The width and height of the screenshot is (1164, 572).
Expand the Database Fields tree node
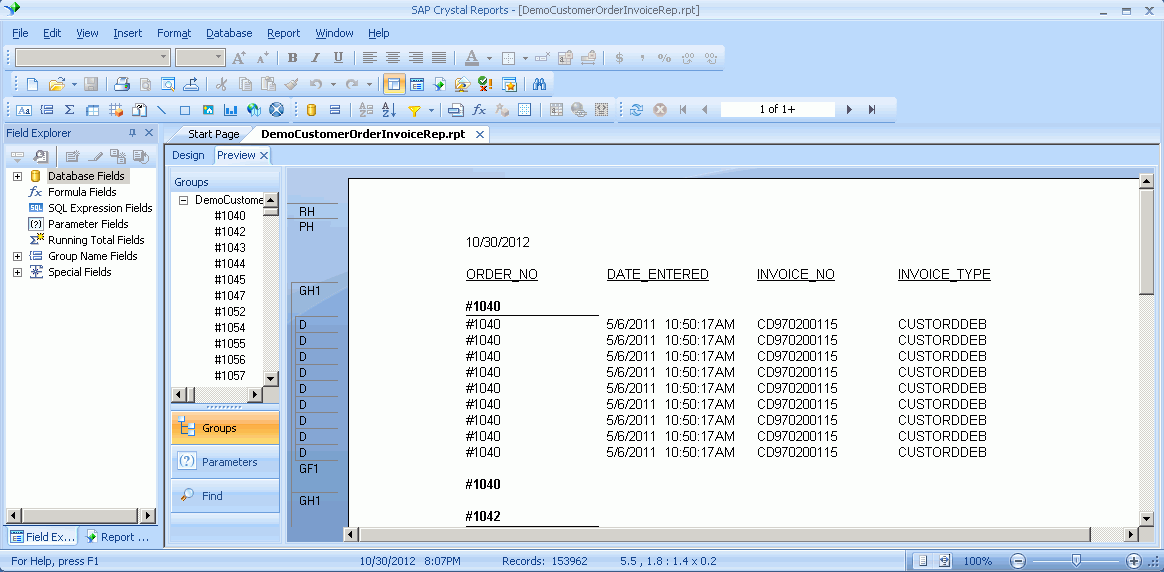pyautogui.click(x=17, y=176)
